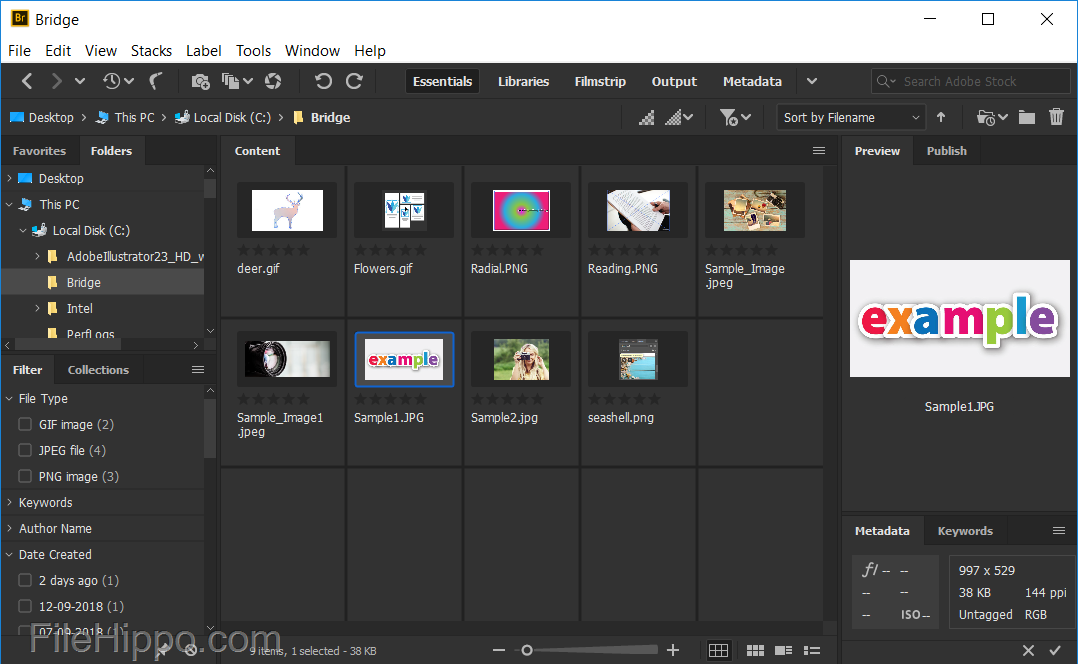
Task: Switch to the Filmstrip workspace tab
Action: 599,81
